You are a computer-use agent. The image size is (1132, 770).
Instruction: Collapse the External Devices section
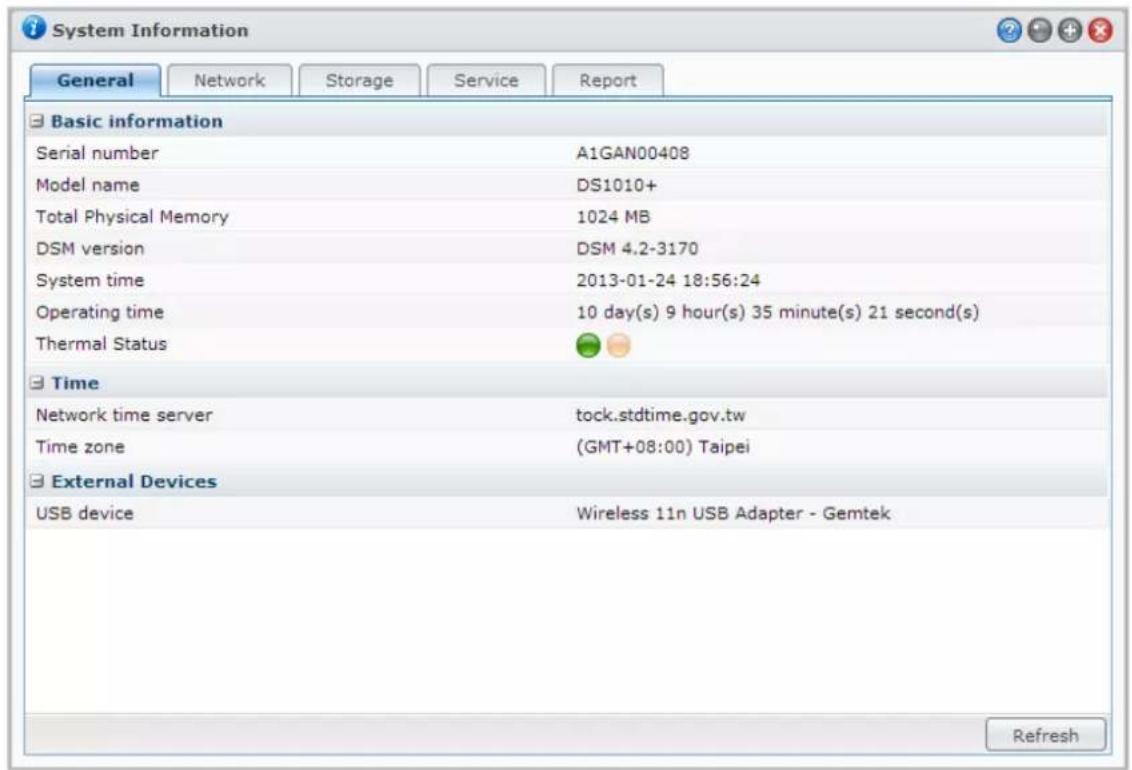pos(37,481)
